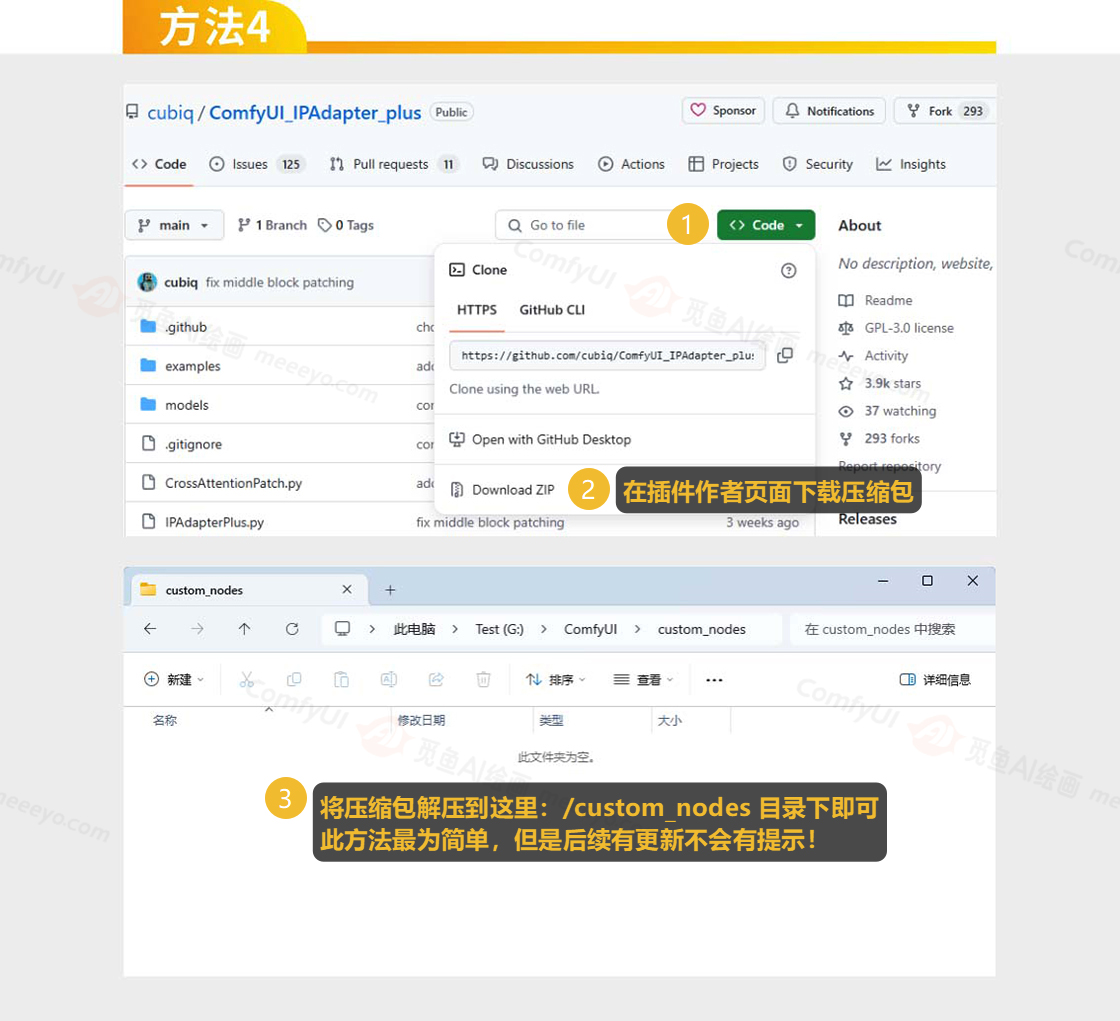1120x1021 pixels.
Task: Click the Share icon in Explorer toolbar
Action: (436, 680)
